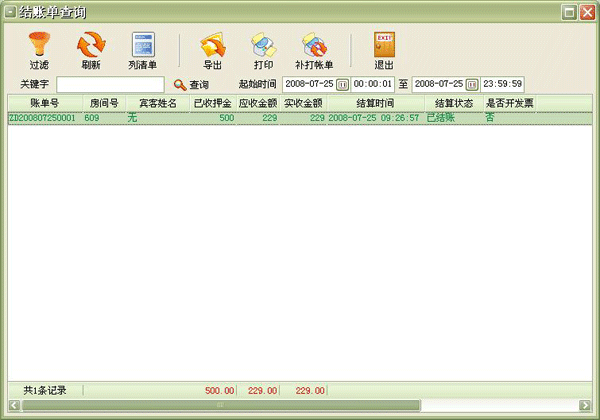600x420 pixels.
Task: Click the 结算状态 column header
Action: click(x=453, y=103)
